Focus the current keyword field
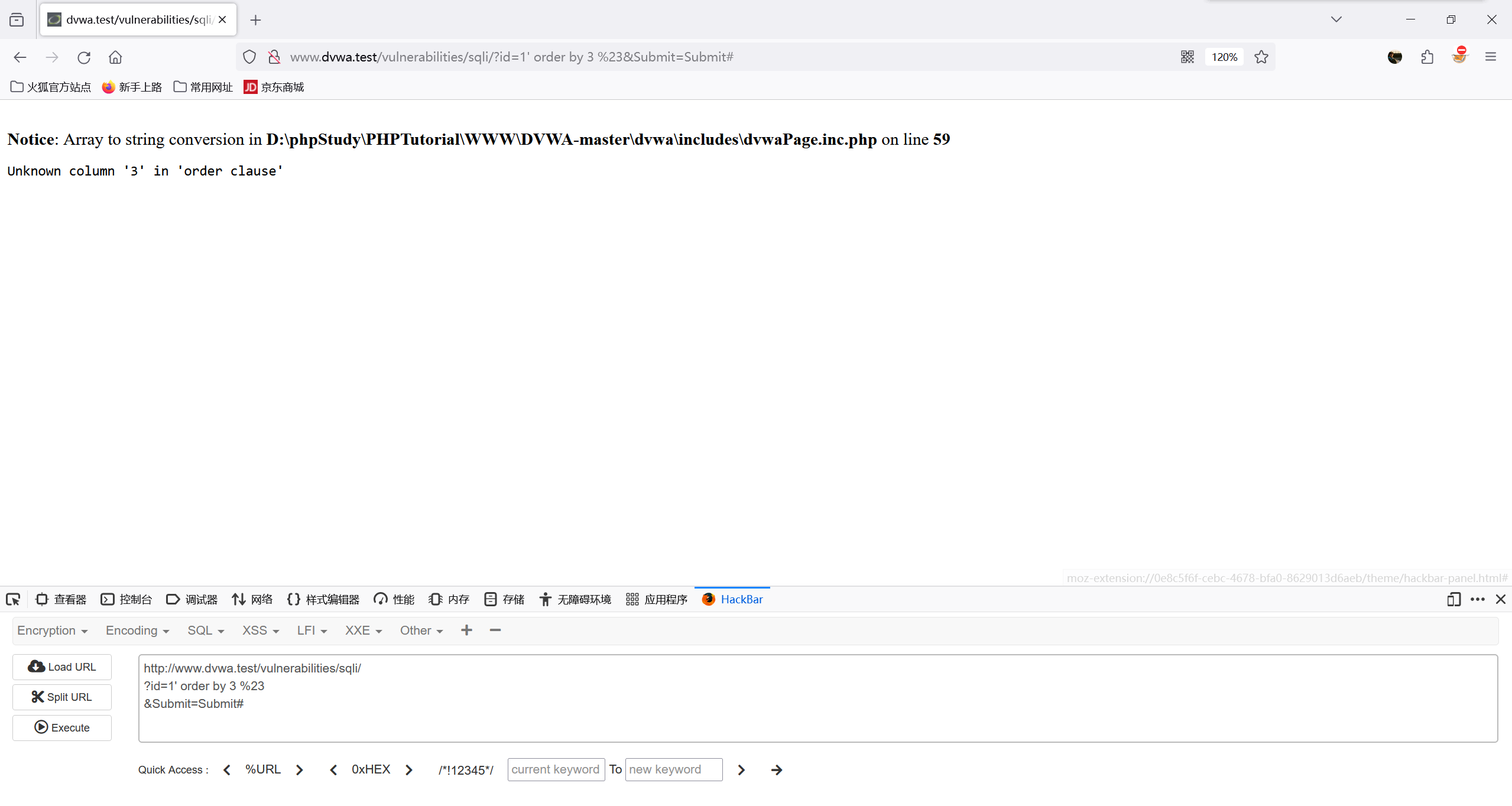 click(556, 769)
